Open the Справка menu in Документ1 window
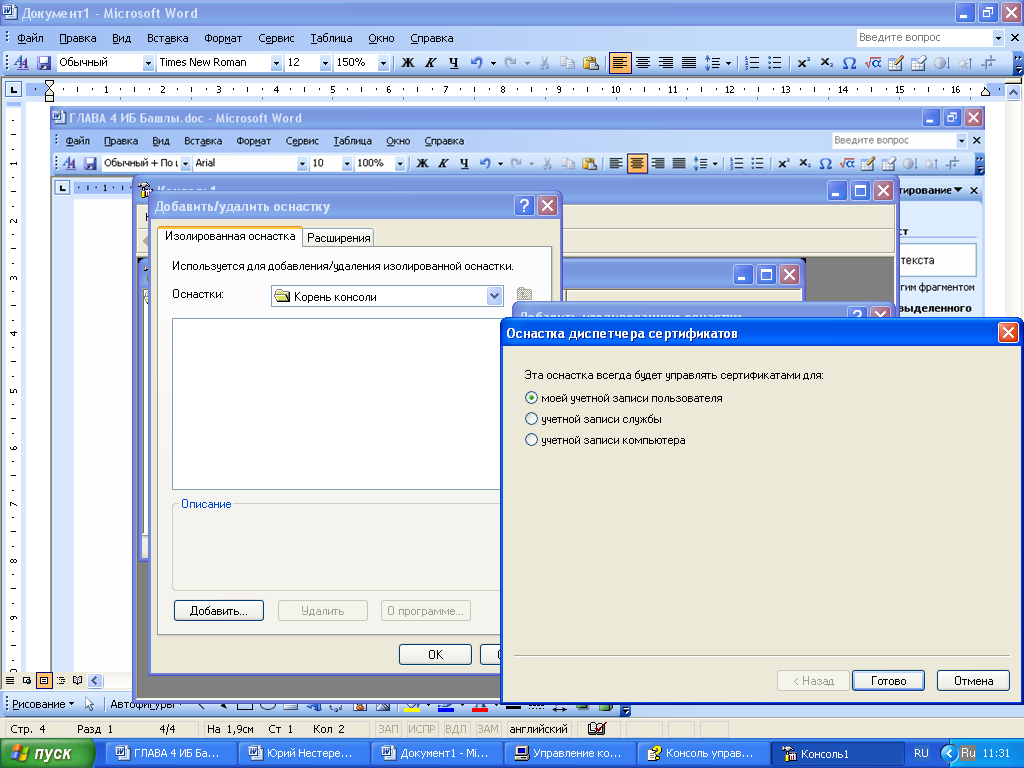This screenshot has width=1024, height=768. [x=432, y=38]
